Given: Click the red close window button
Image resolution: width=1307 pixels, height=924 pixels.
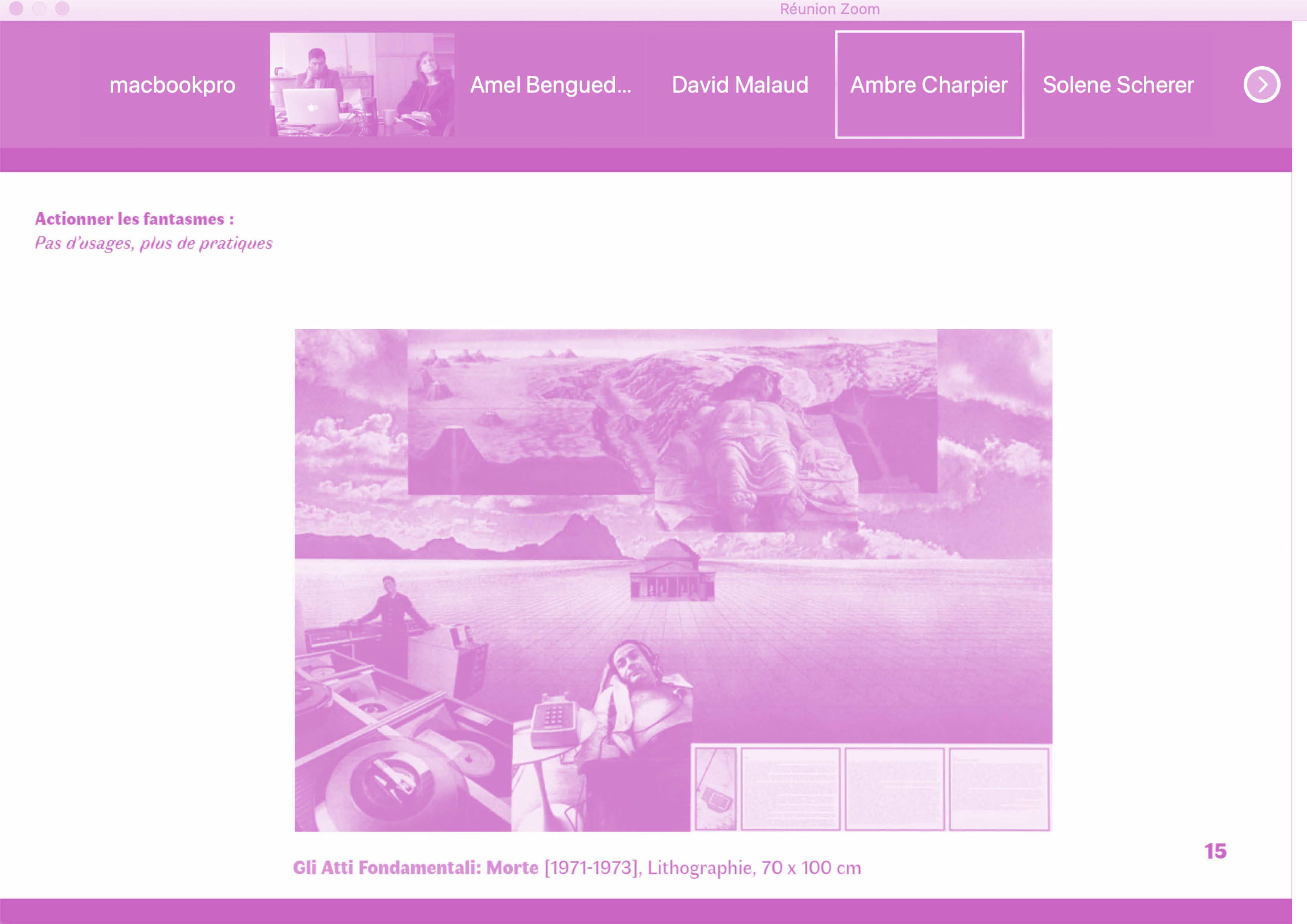Looking at the screenshot, I should 16,9.
